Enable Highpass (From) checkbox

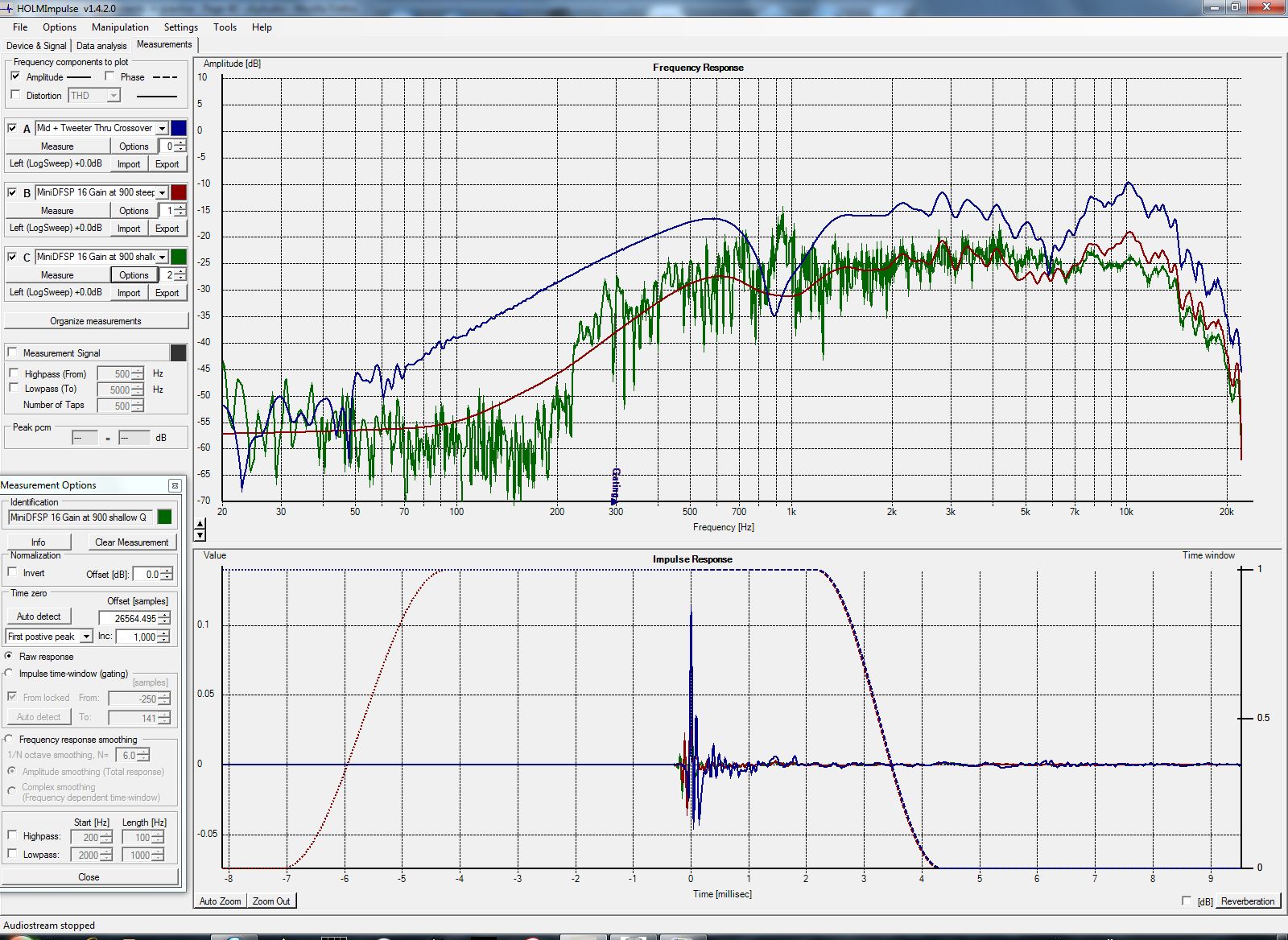(x=14, y=373)
